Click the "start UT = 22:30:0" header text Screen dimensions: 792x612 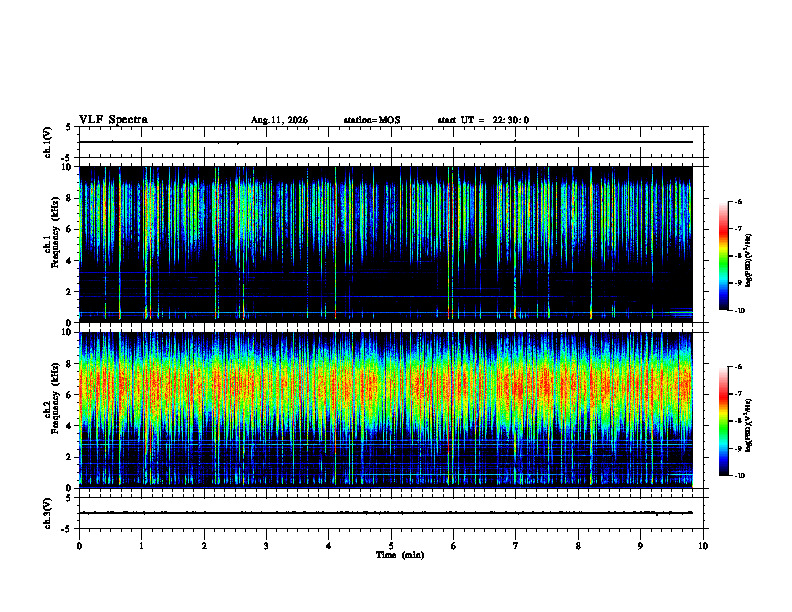click(483, 120)
